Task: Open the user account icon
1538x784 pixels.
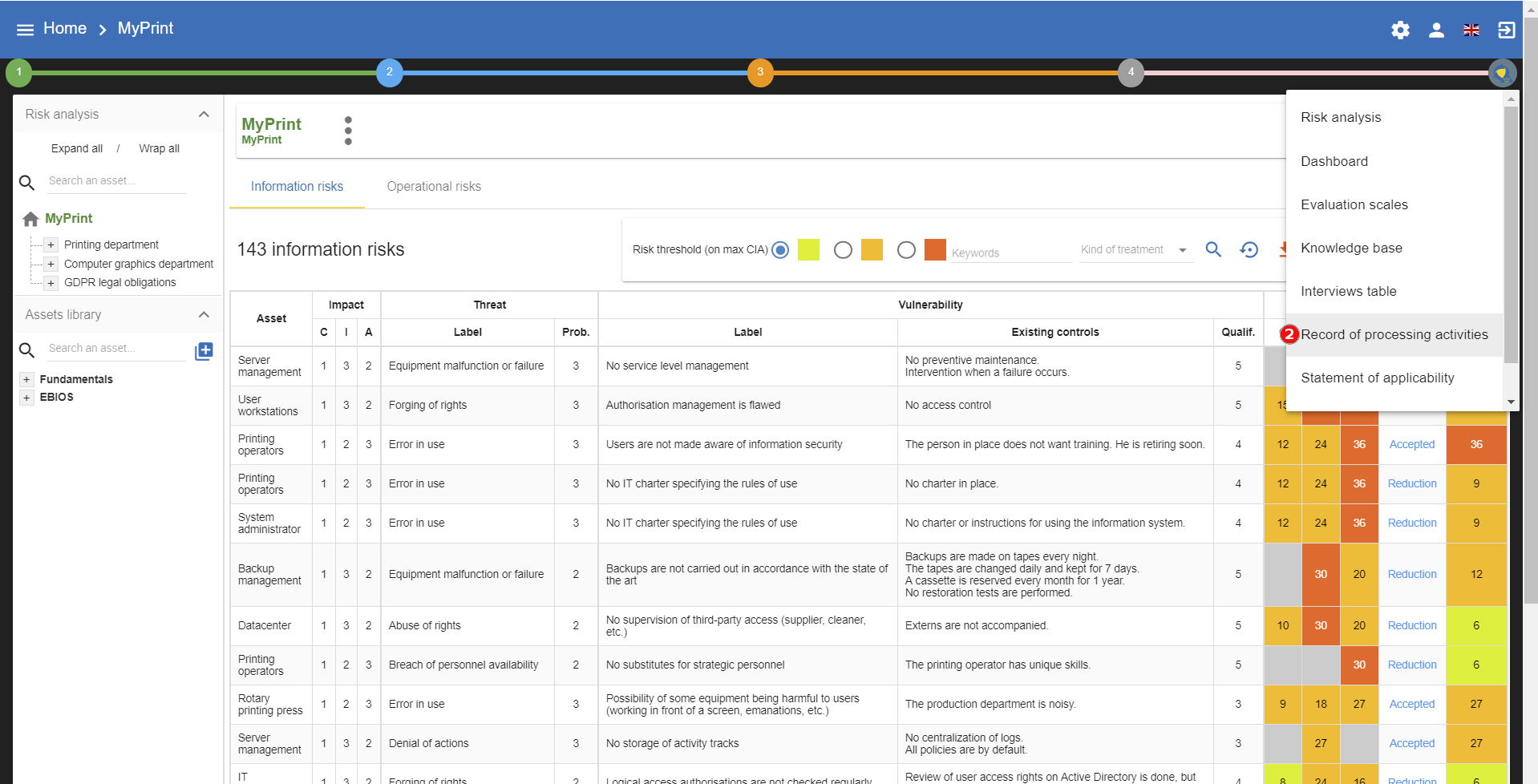Action: point(1436,30)
